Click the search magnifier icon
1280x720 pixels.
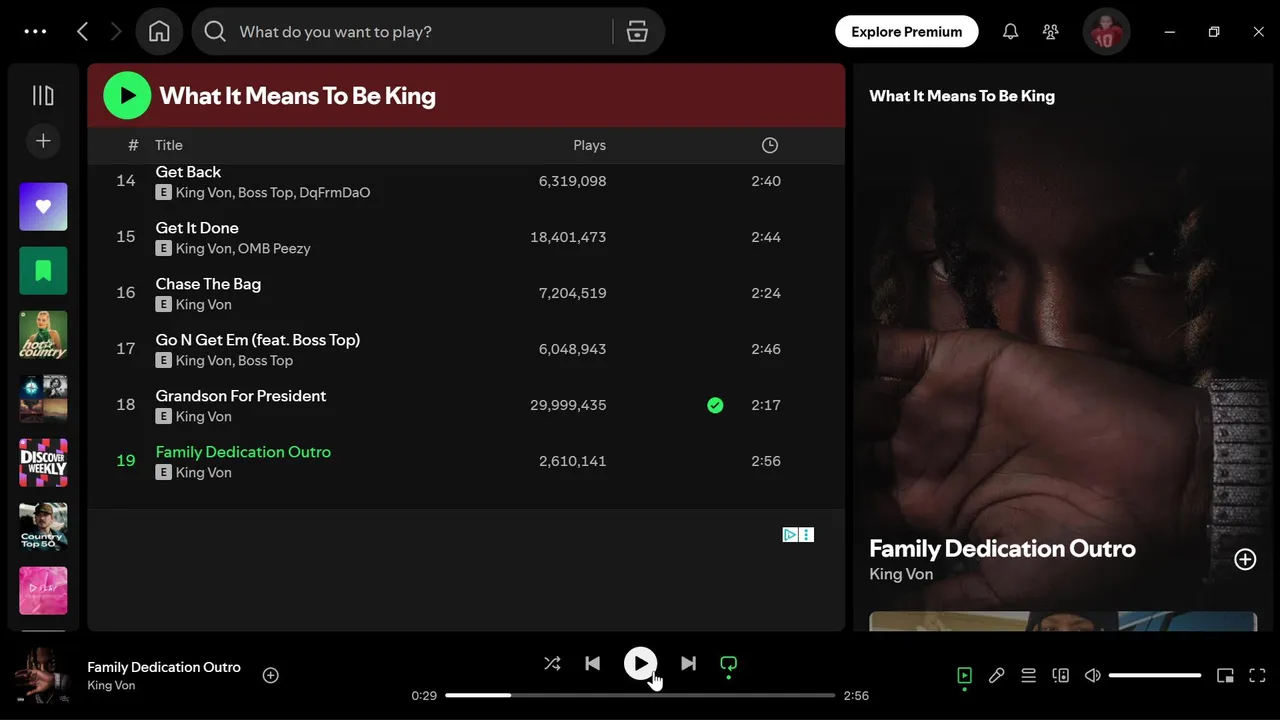[215, 32]
